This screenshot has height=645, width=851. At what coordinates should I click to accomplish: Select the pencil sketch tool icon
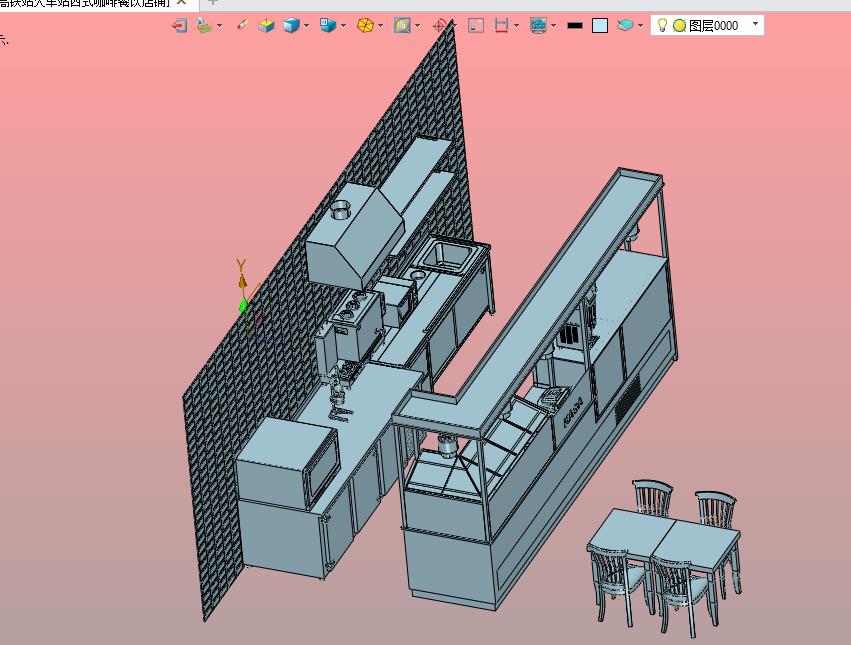242,25
